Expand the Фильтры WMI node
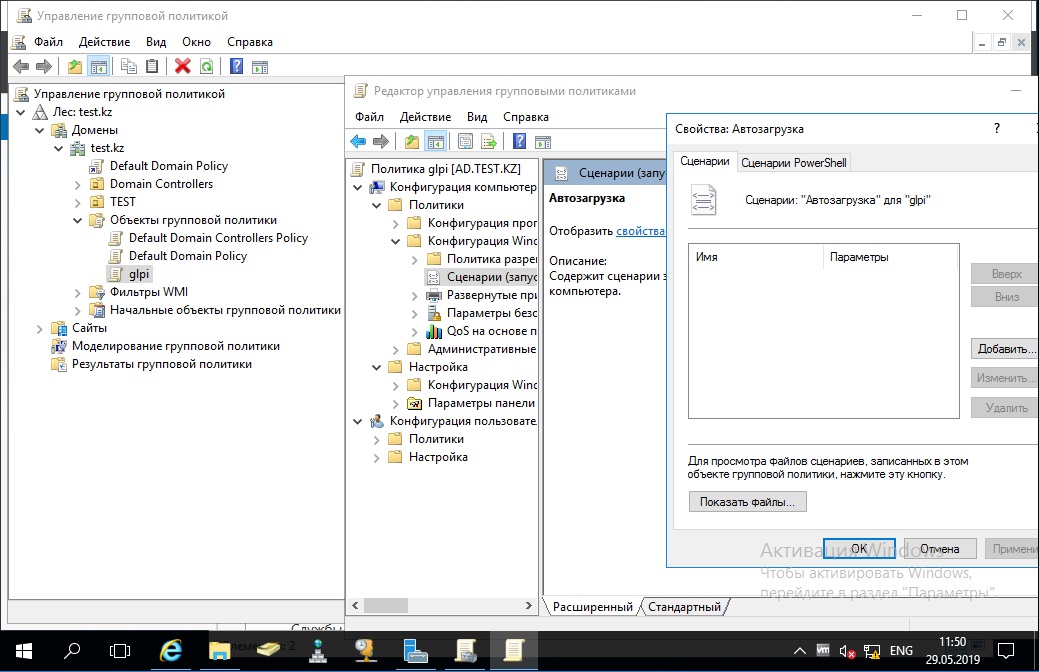Viewport: 1039px width, 672px height. 78,292
